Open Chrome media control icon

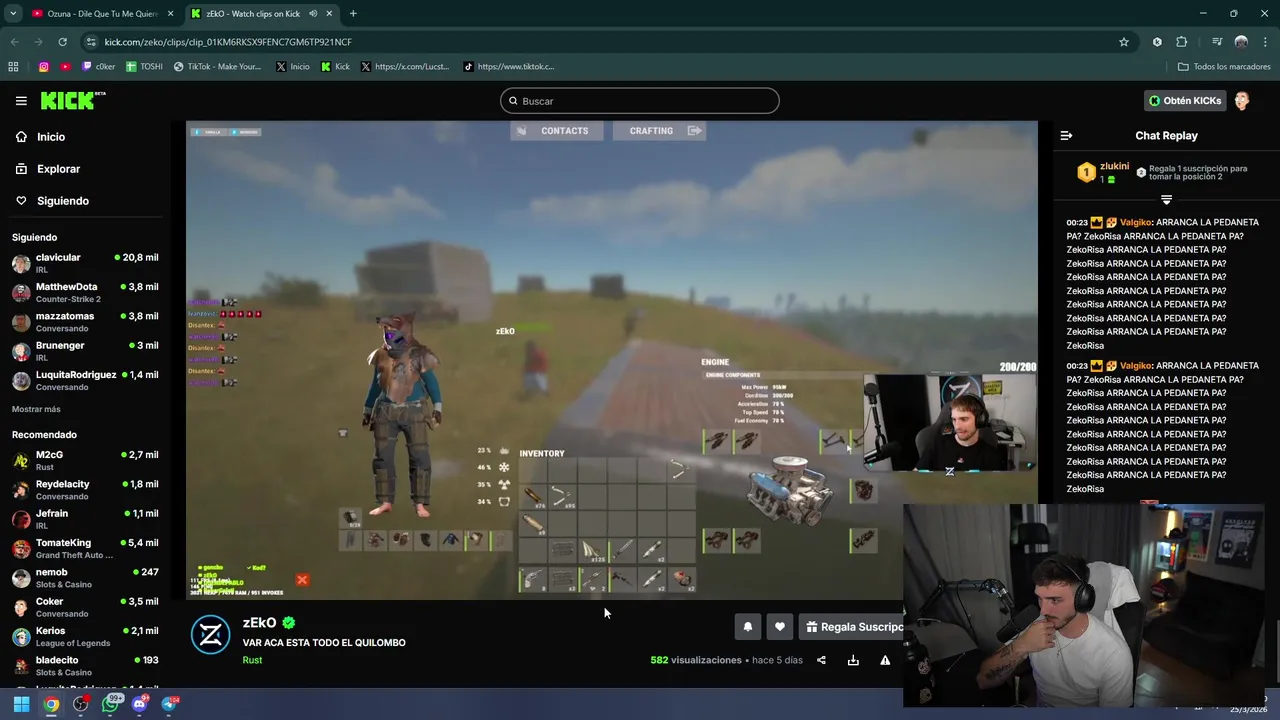pyautogui.click(x=1217, y=42)
